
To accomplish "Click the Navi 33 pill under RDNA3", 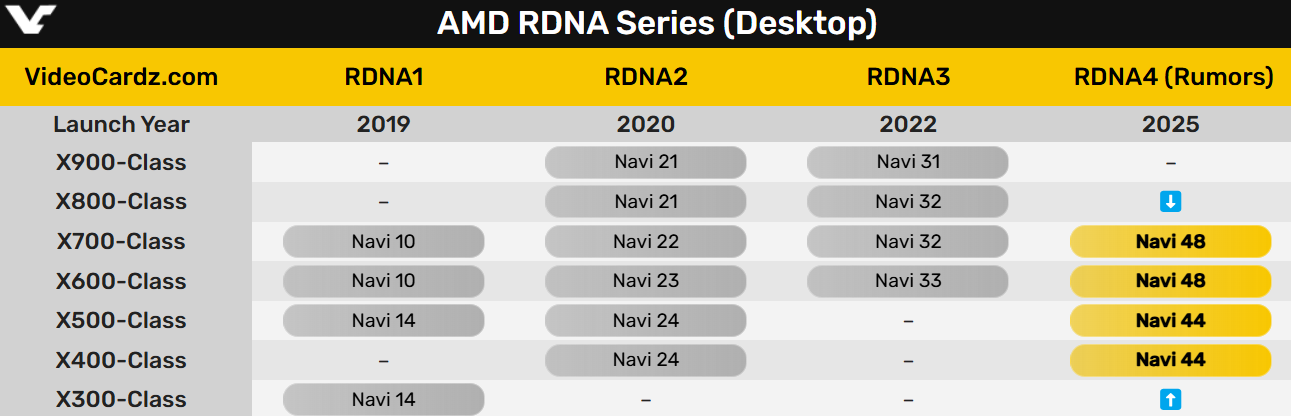I will (x=908, y=281).
